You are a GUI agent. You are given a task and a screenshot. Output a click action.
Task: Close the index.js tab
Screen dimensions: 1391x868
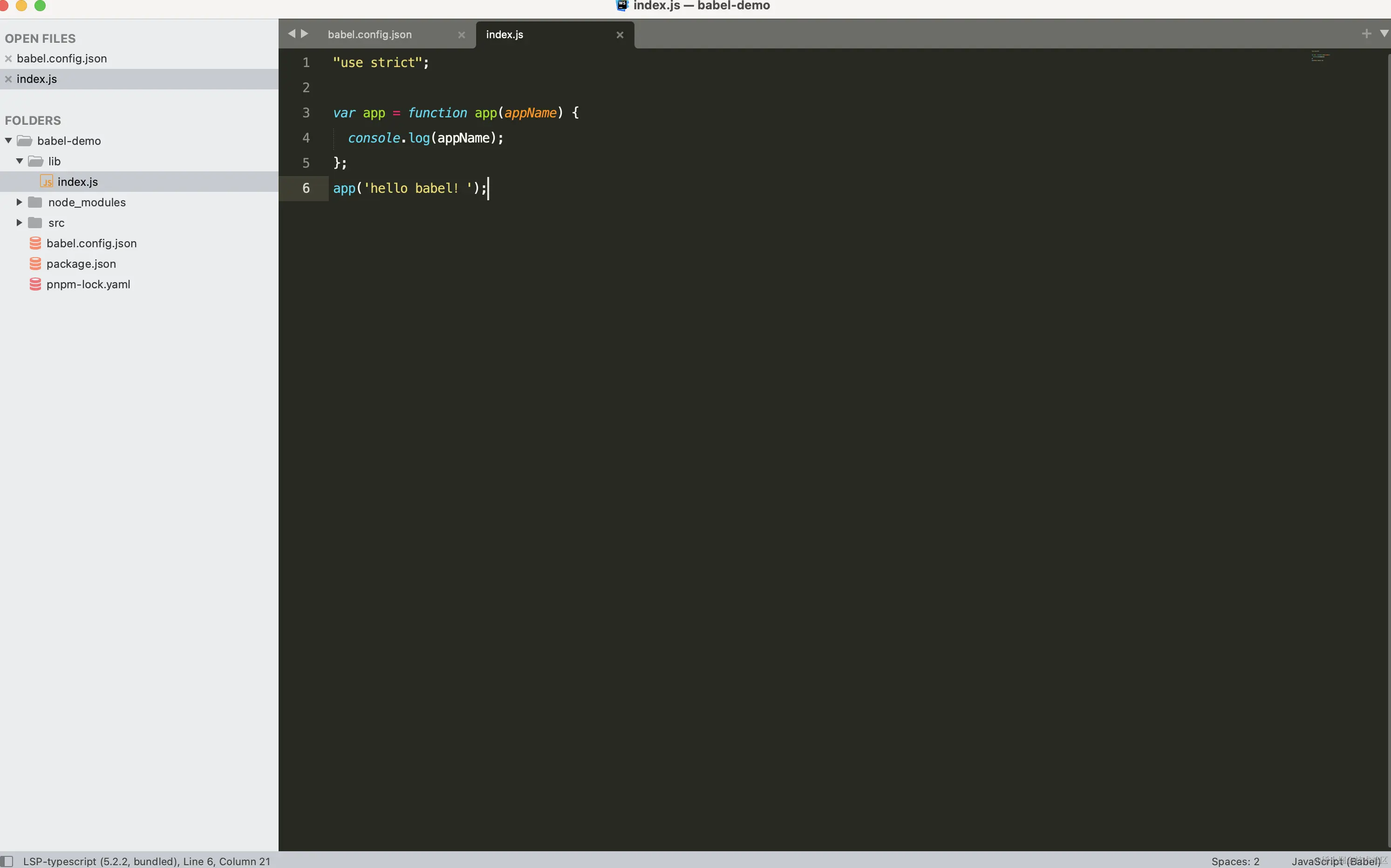point(620,35)
